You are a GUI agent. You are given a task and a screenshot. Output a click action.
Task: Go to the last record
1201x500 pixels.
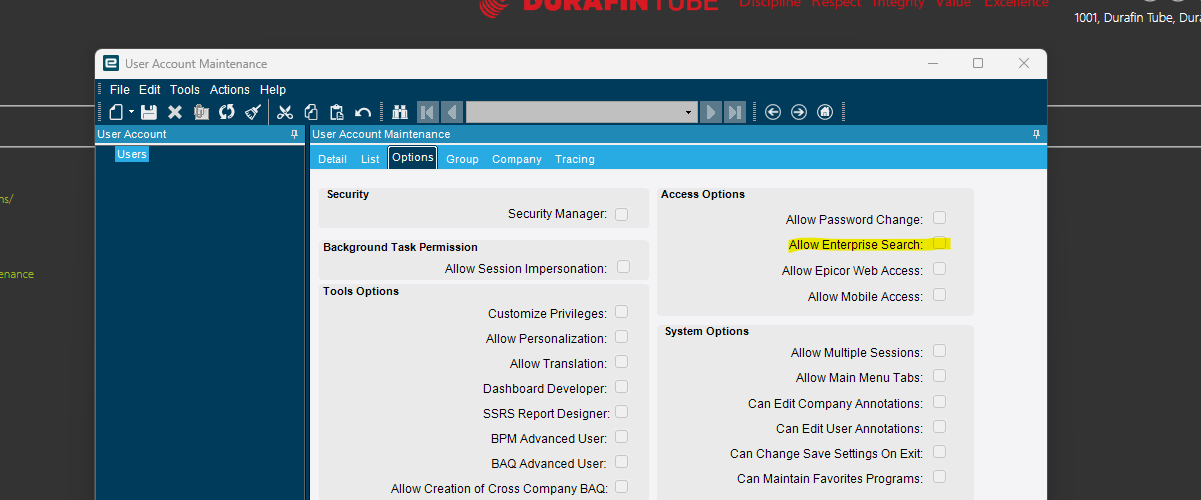tap(735, 112)
